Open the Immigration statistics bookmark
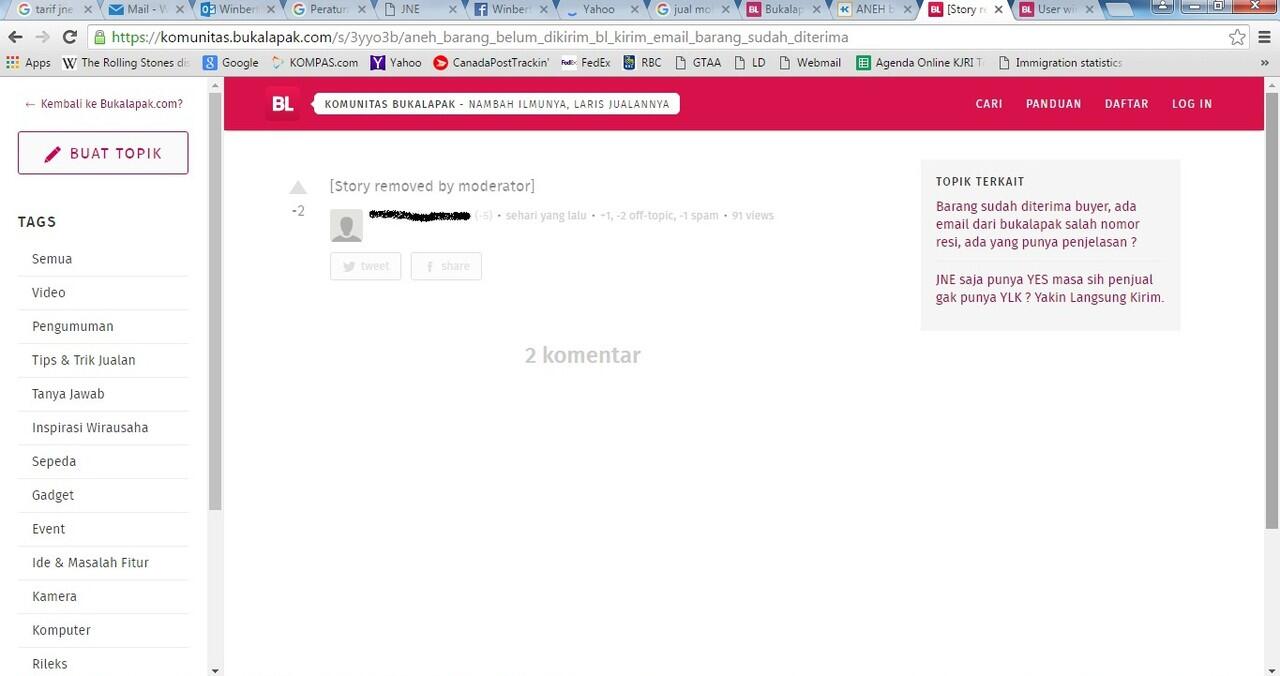This screenshot has width=1280, height=676. tap(1060, 62)
